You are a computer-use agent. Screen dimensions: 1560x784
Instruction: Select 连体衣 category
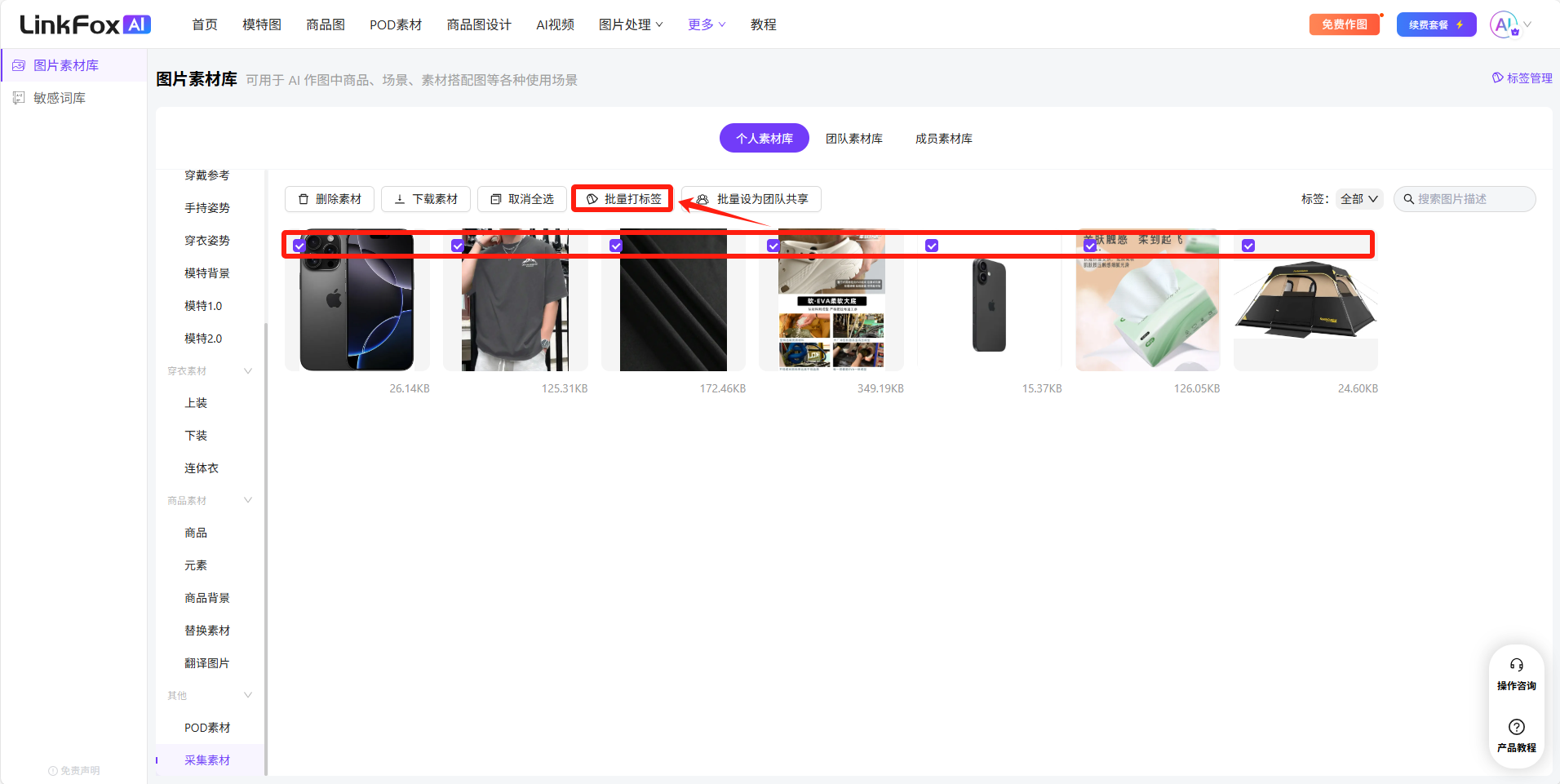pyautogui.click(x=202, y=468)
